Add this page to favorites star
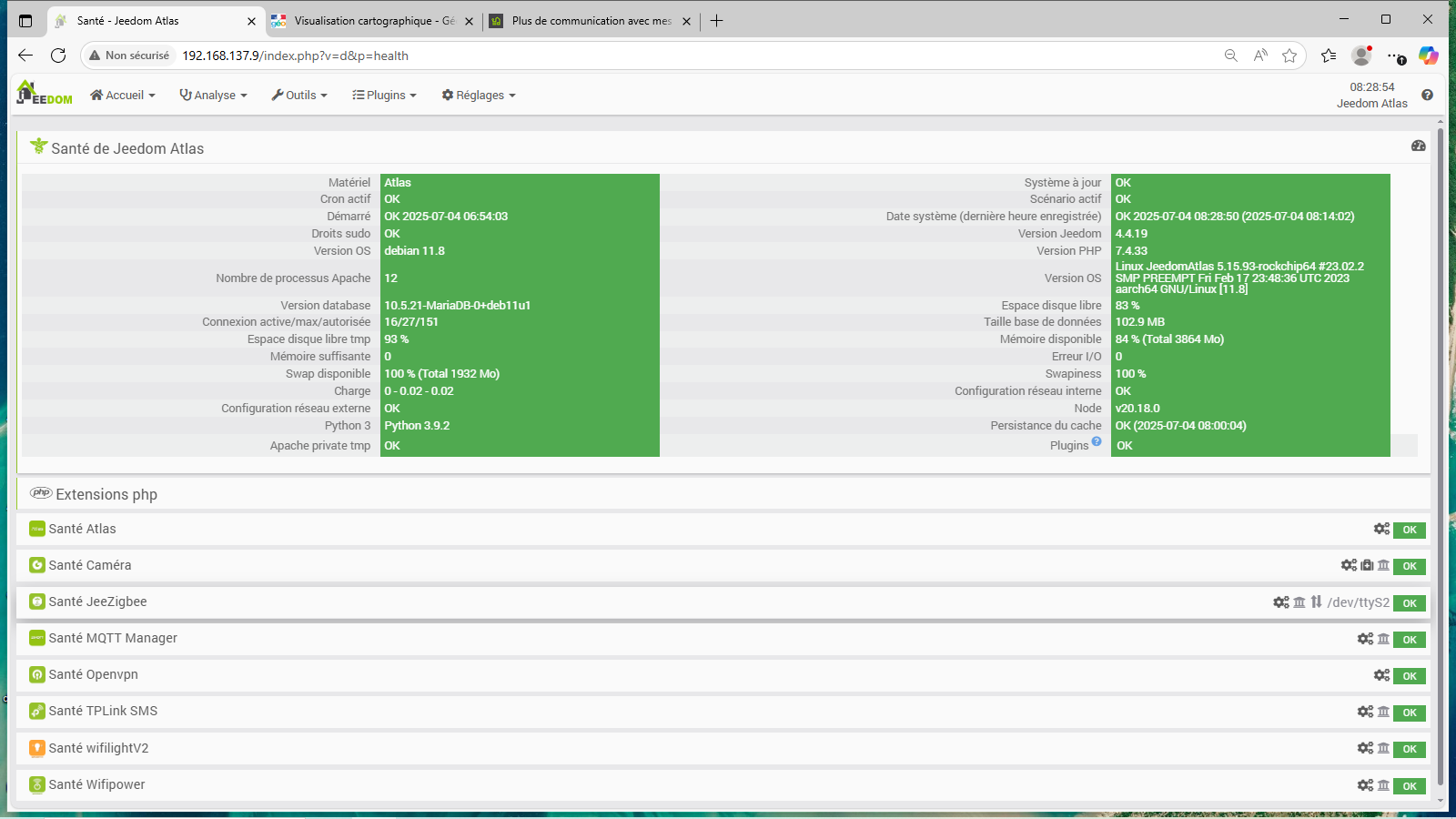The height and width of the screenshot is (819, 1456). tap(1289, 56)
